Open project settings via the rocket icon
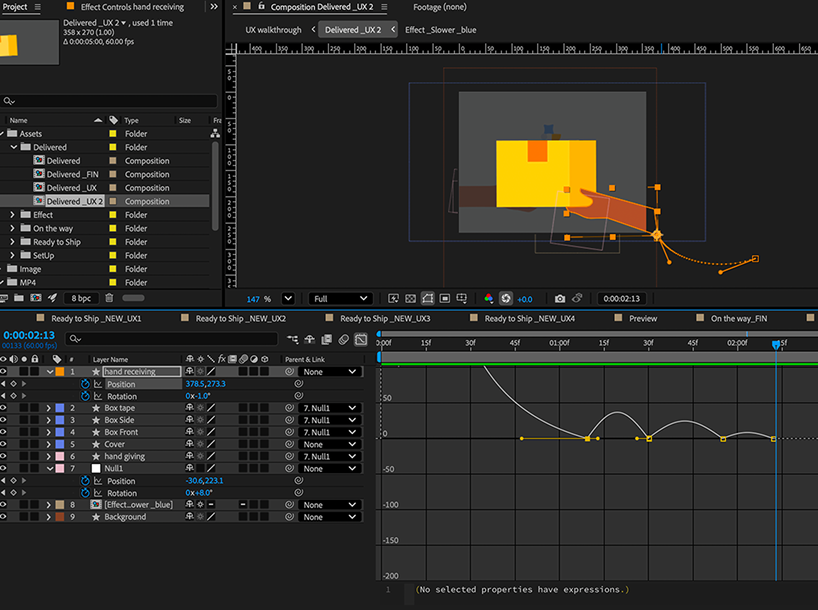 pos(52,298)
